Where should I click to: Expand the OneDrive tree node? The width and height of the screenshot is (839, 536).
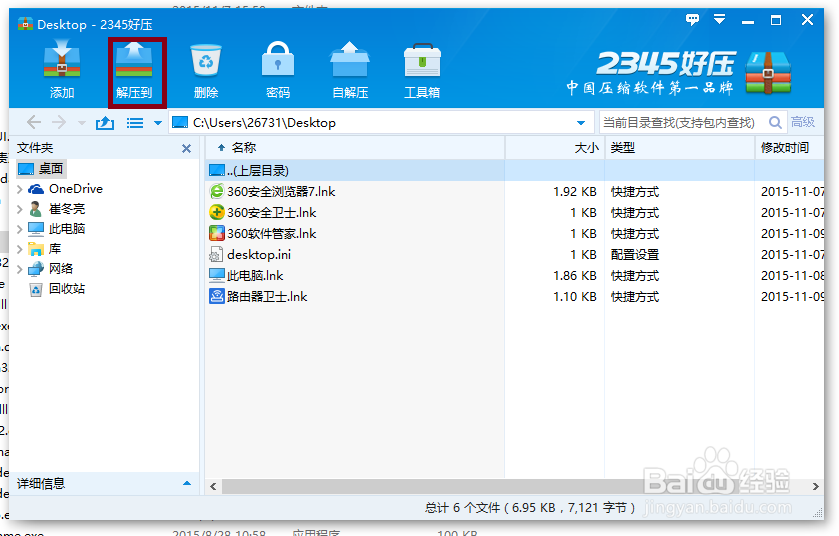point(20,189)
